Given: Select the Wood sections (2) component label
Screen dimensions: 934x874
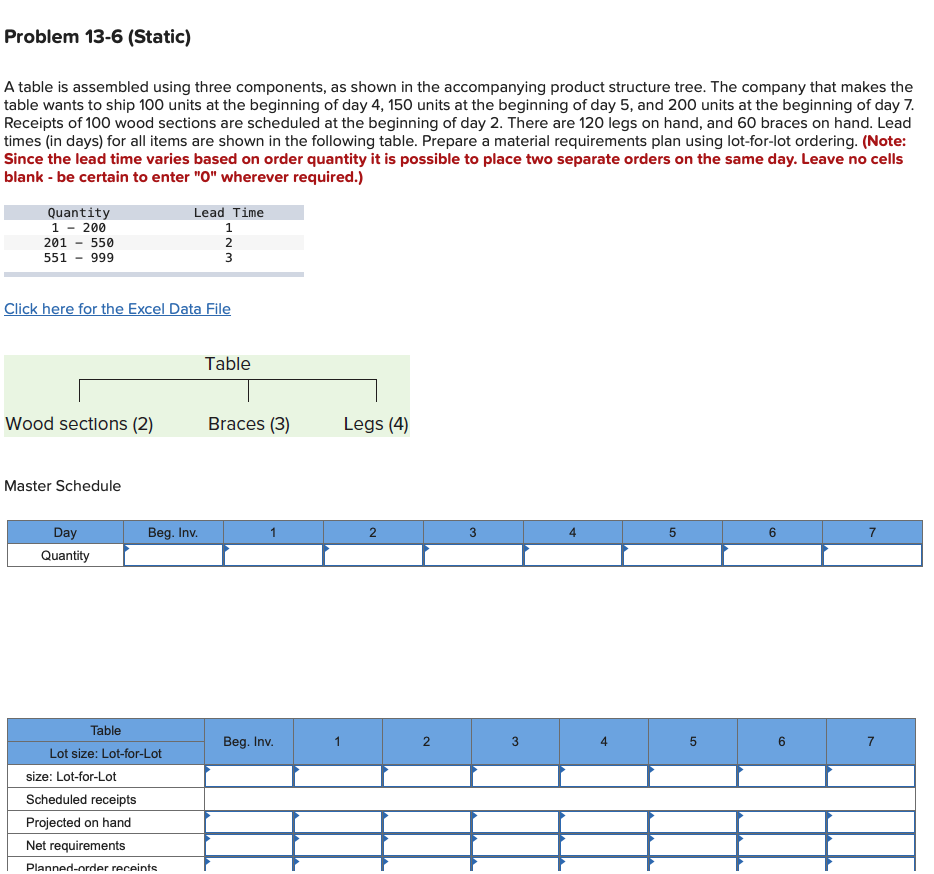Looking at the screenshot, I should pos(79,423).
